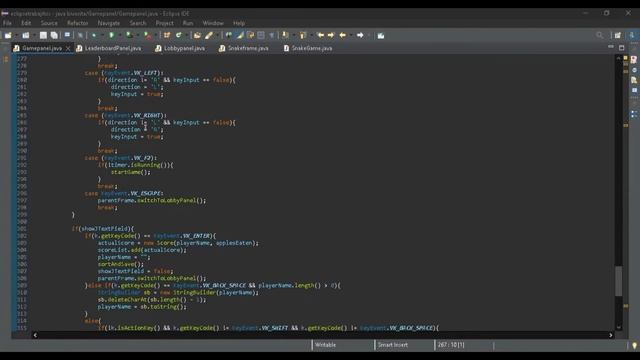640x360 pixels.
Task: Minimize the editor area
Action: click(x=611, y=47)
